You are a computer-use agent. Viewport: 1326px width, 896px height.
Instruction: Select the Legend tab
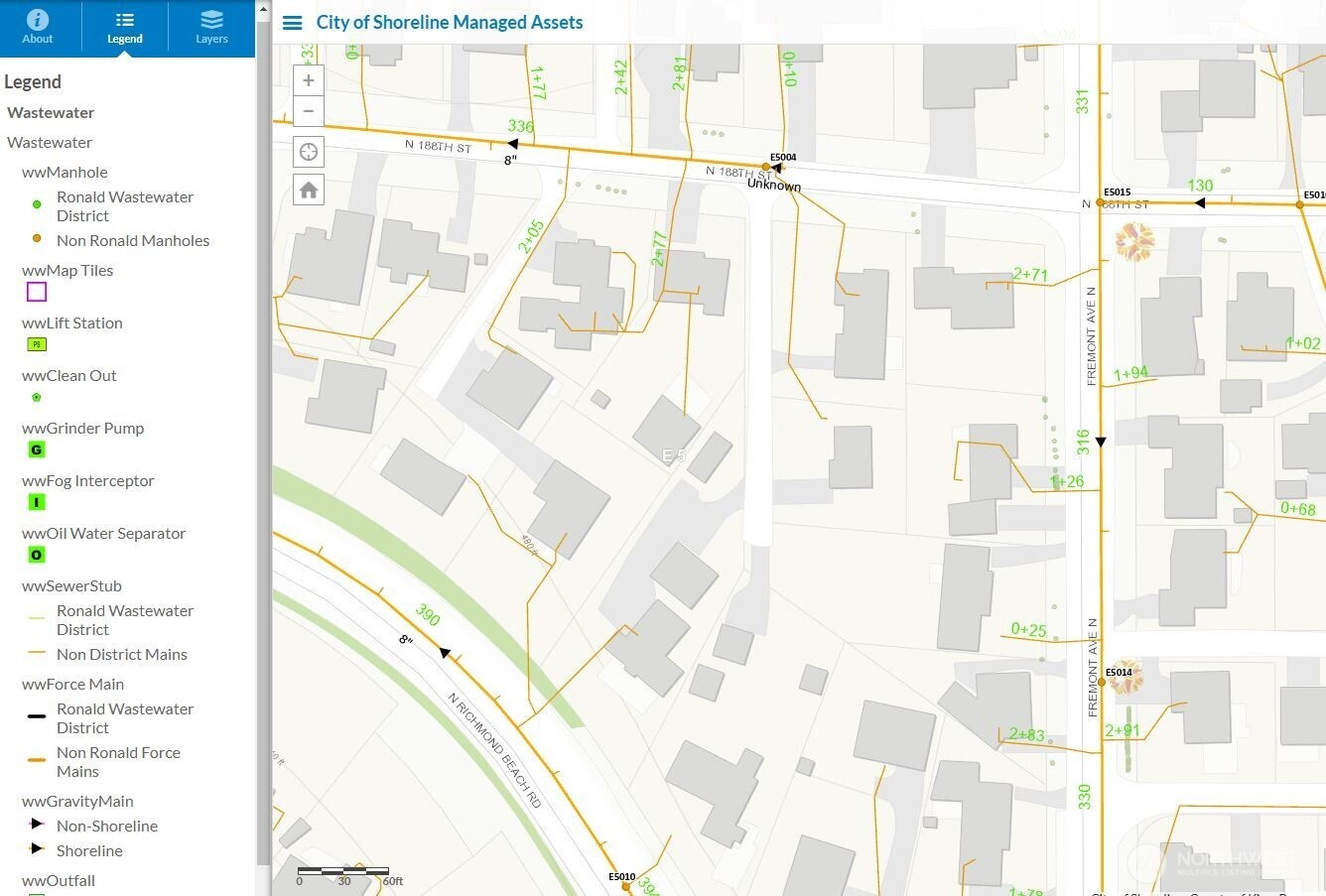(124, 28)
